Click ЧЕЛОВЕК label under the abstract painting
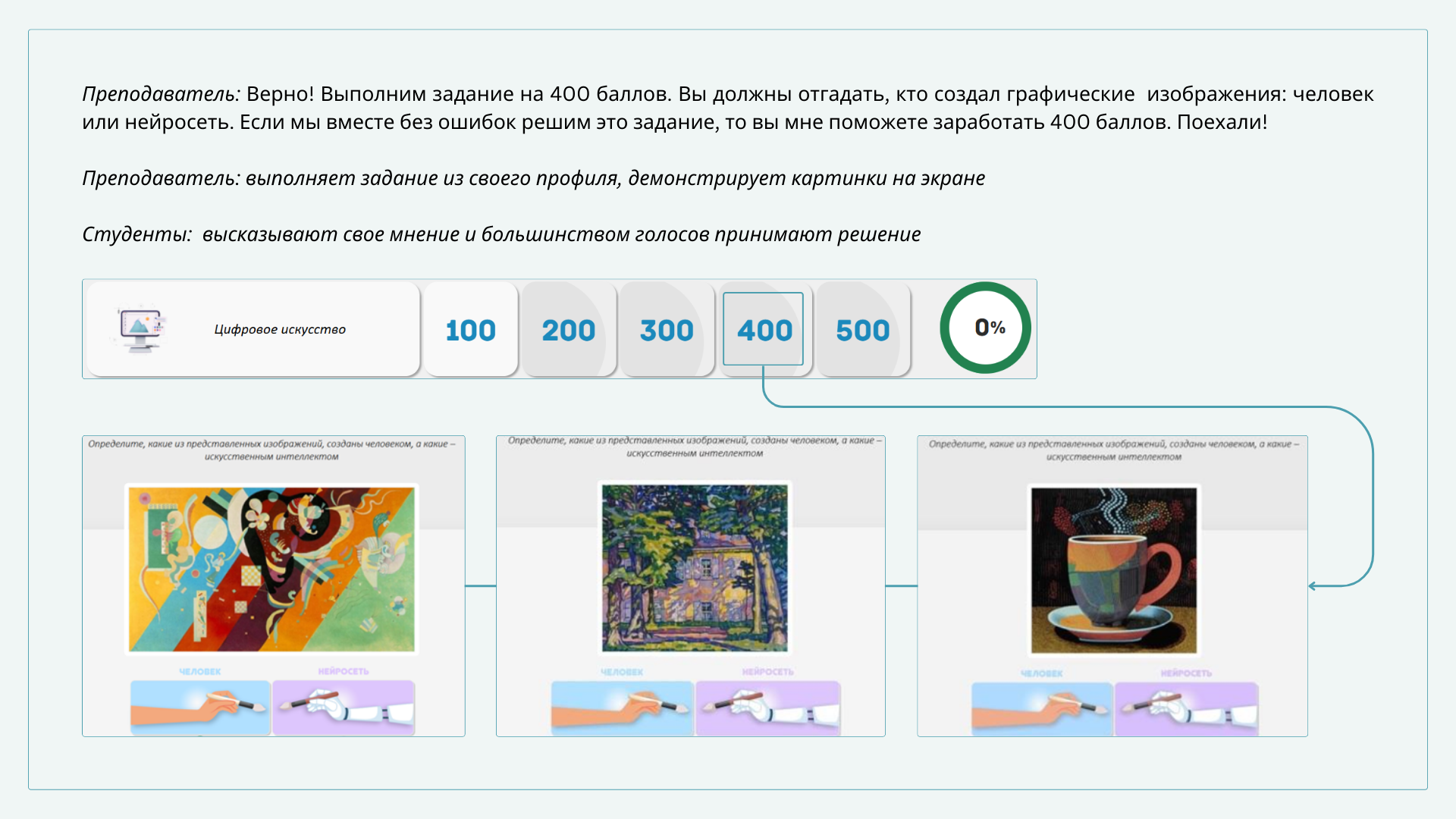1456x819 pixels. coord(200,672)
